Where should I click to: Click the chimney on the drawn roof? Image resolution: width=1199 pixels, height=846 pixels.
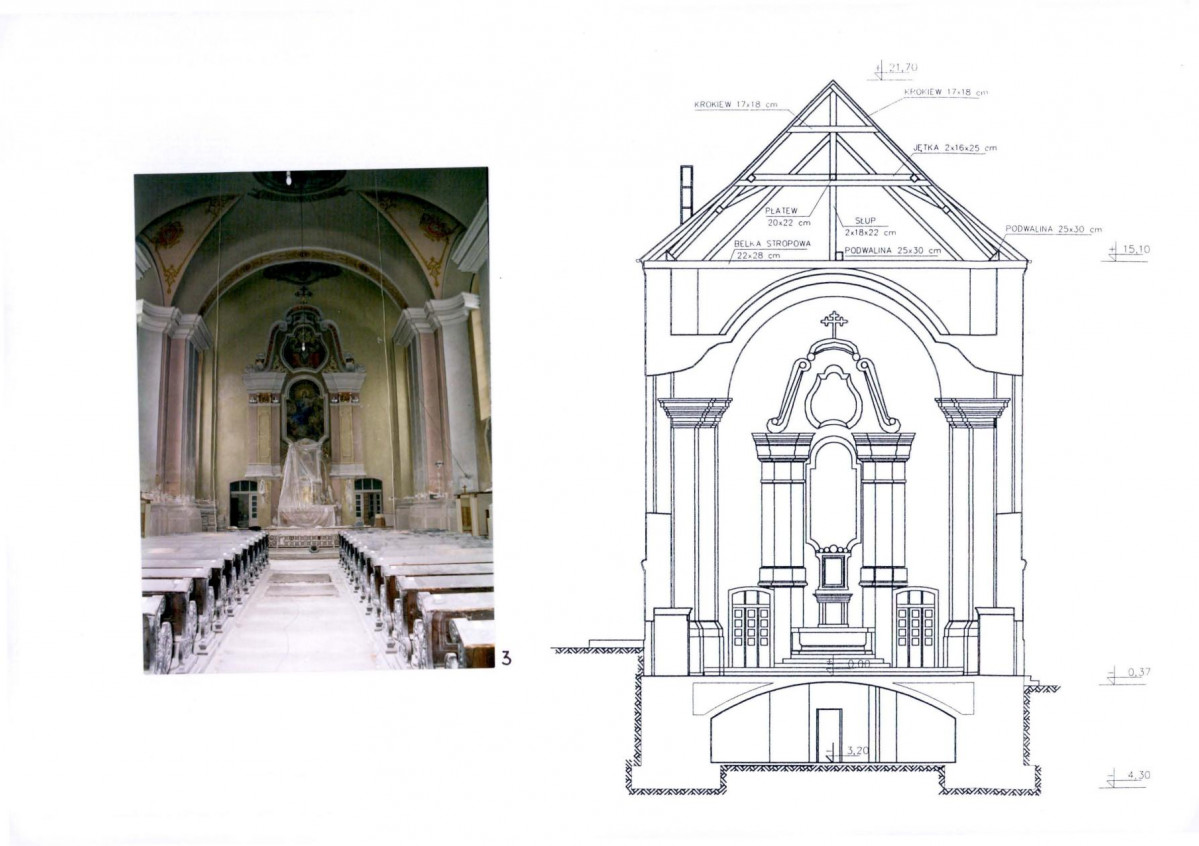click(x=687, y=194)
